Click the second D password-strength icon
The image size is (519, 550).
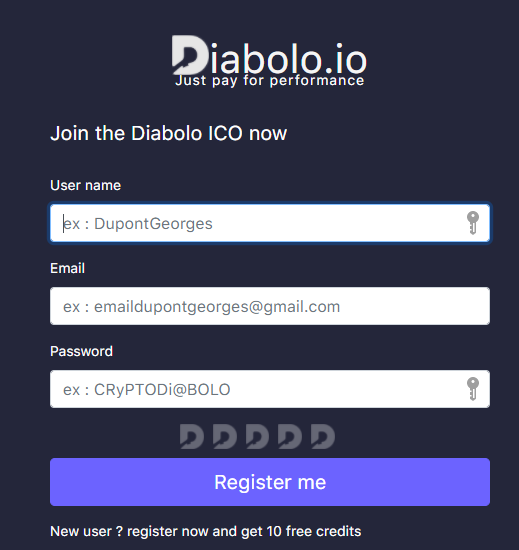225,436
